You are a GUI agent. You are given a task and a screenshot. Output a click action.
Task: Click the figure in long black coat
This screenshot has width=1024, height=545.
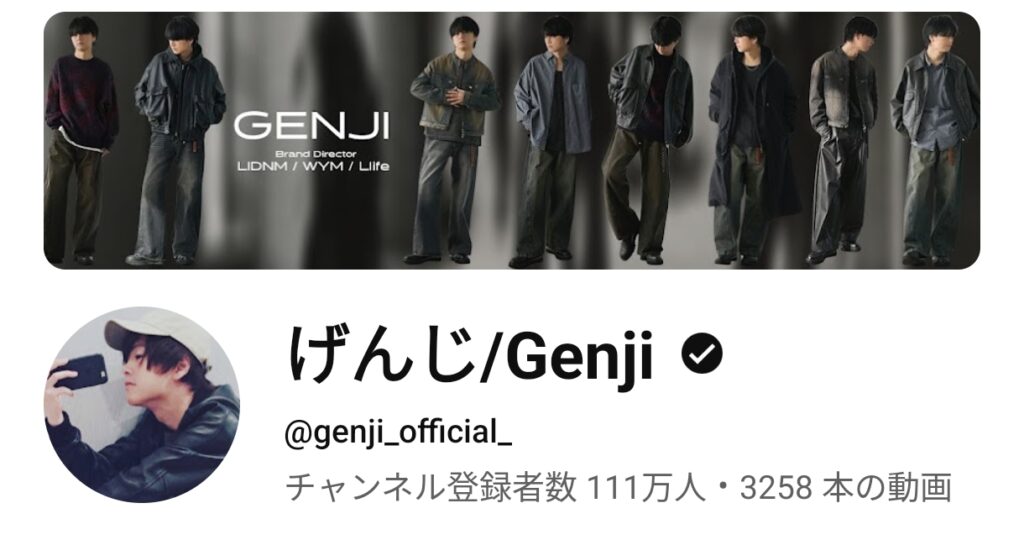click(x=751, y=140)
